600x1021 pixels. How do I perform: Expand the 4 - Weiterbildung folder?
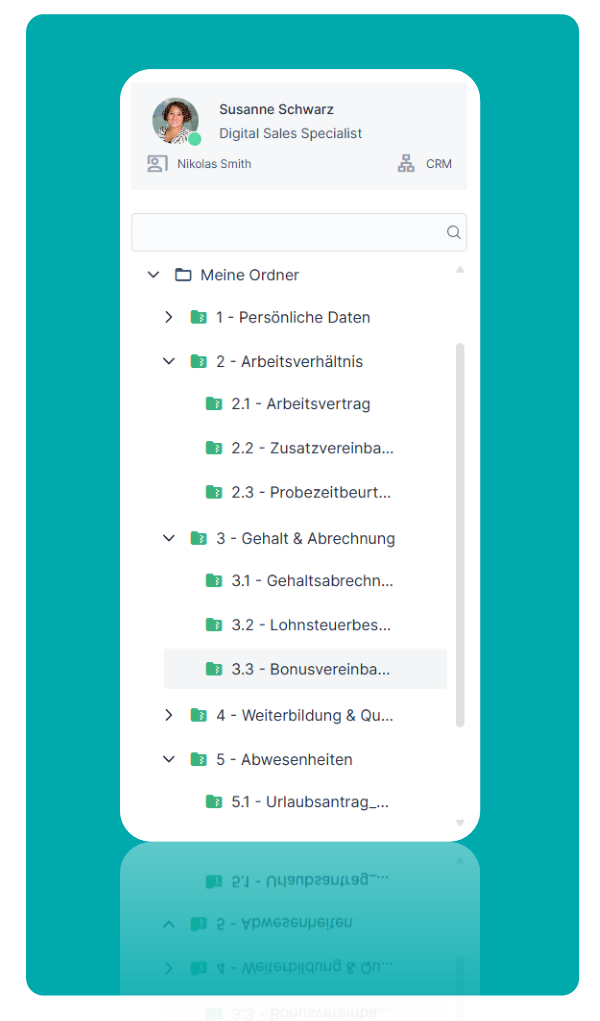pos(169,715)
